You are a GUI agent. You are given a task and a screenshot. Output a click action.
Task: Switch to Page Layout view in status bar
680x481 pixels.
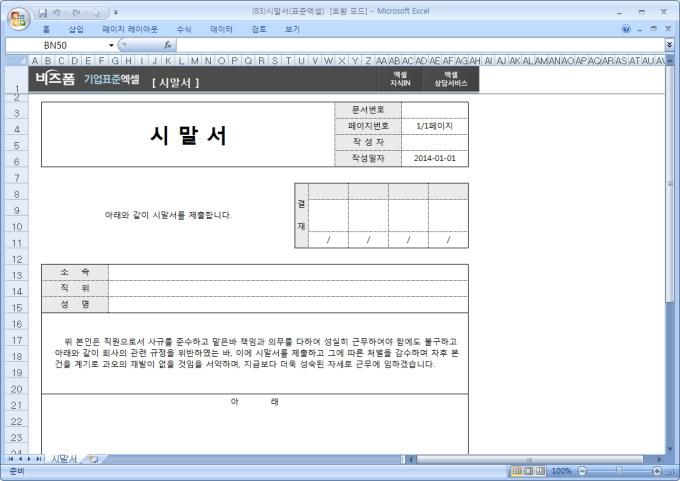528,471
